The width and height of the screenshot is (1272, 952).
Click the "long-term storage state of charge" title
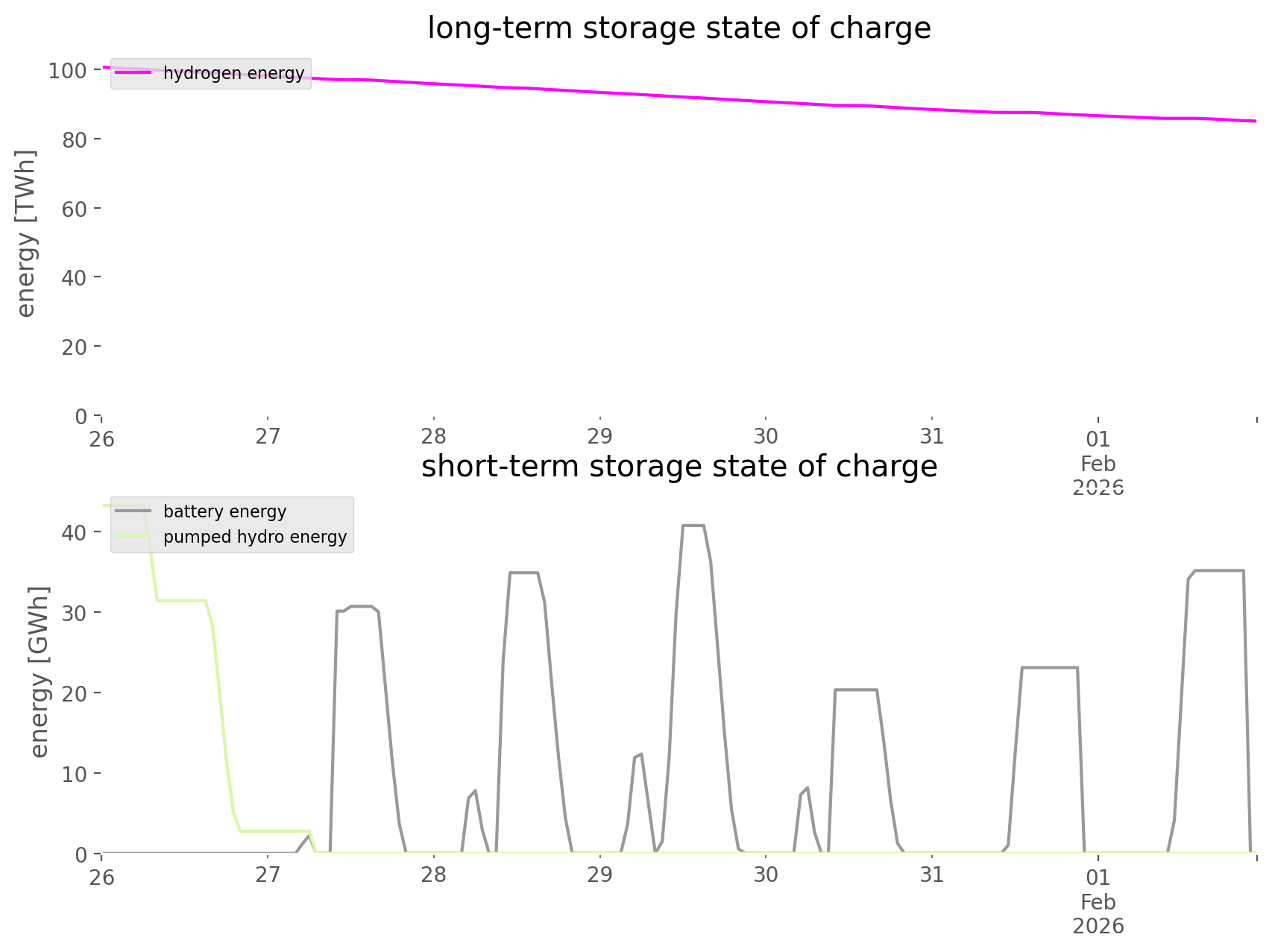pos(678,28)
